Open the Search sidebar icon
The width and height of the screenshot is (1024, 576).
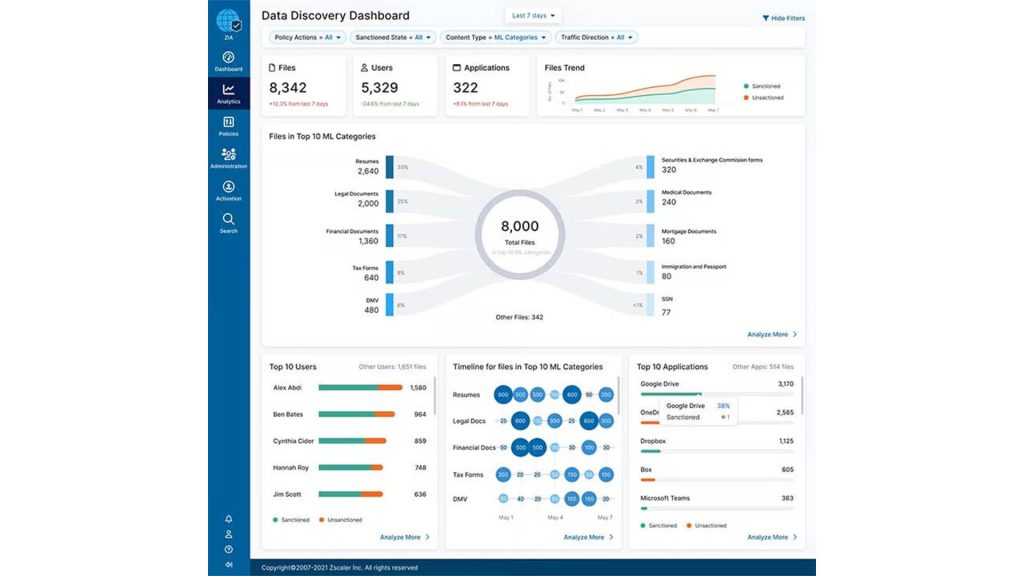(x=229, y=219)
